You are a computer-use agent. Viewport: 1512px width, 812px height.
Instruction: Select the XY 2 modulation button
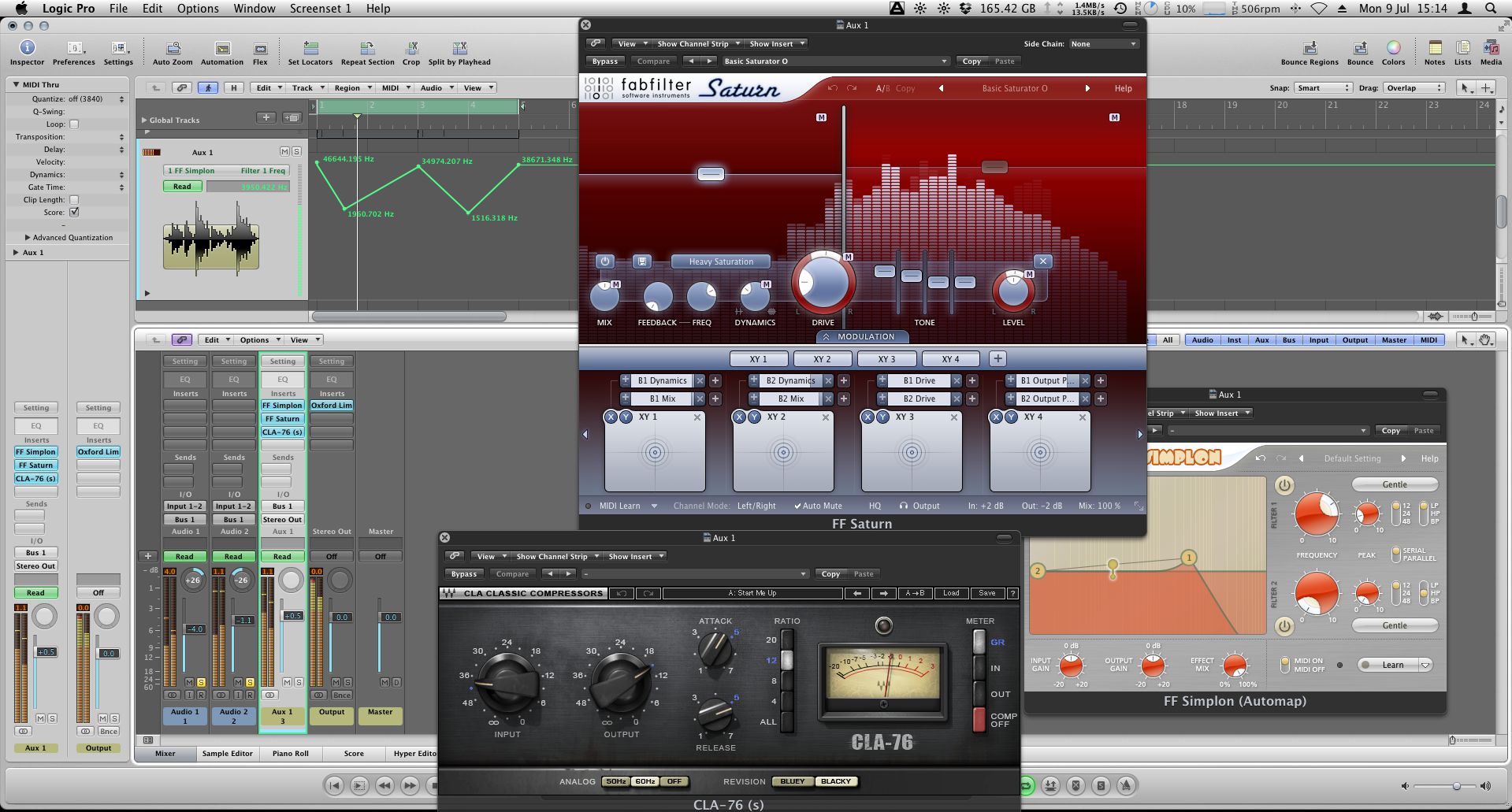click(822, 358)
